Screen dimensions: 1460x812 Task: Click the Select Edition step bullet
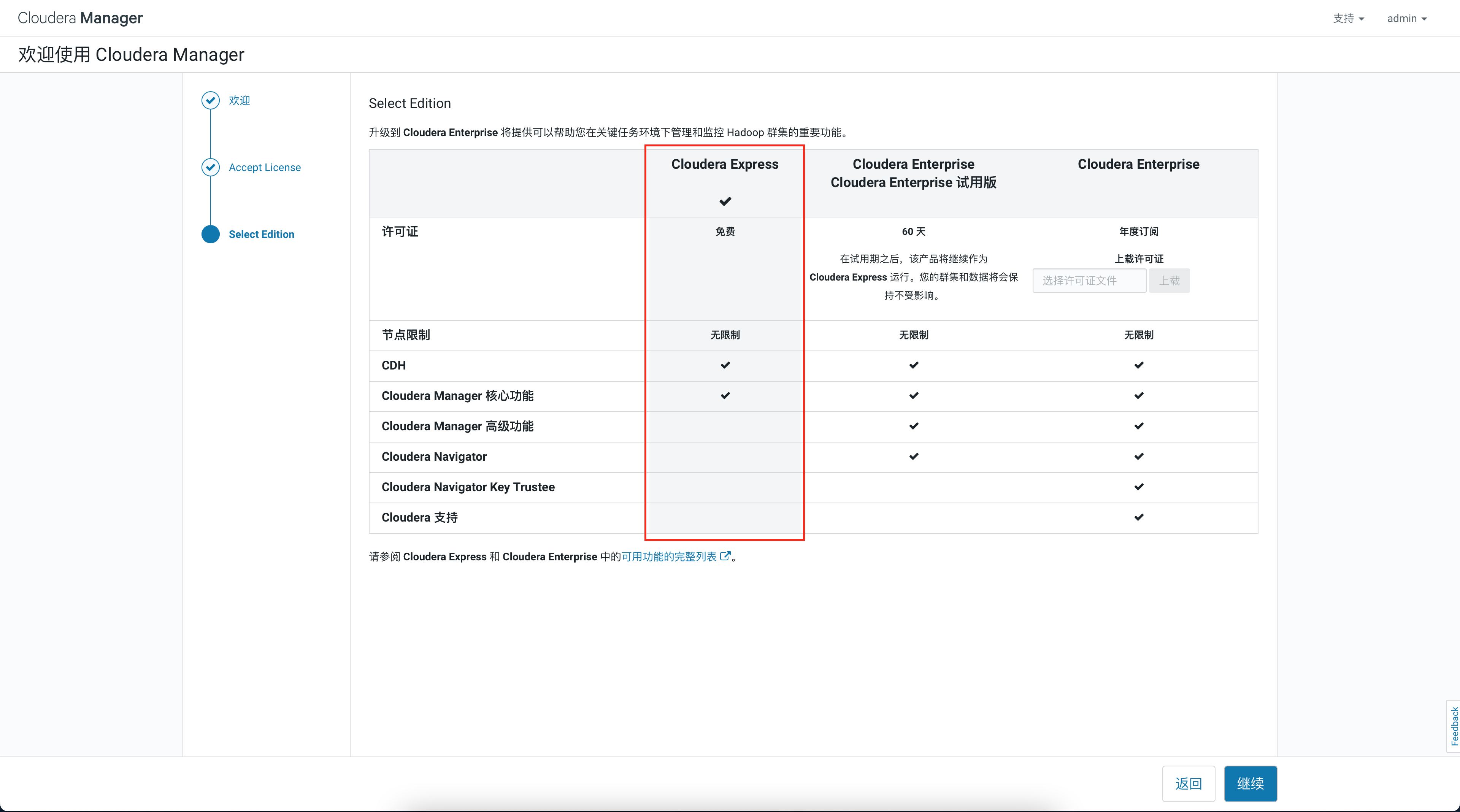pyautogui.click(x=210, y=234)
